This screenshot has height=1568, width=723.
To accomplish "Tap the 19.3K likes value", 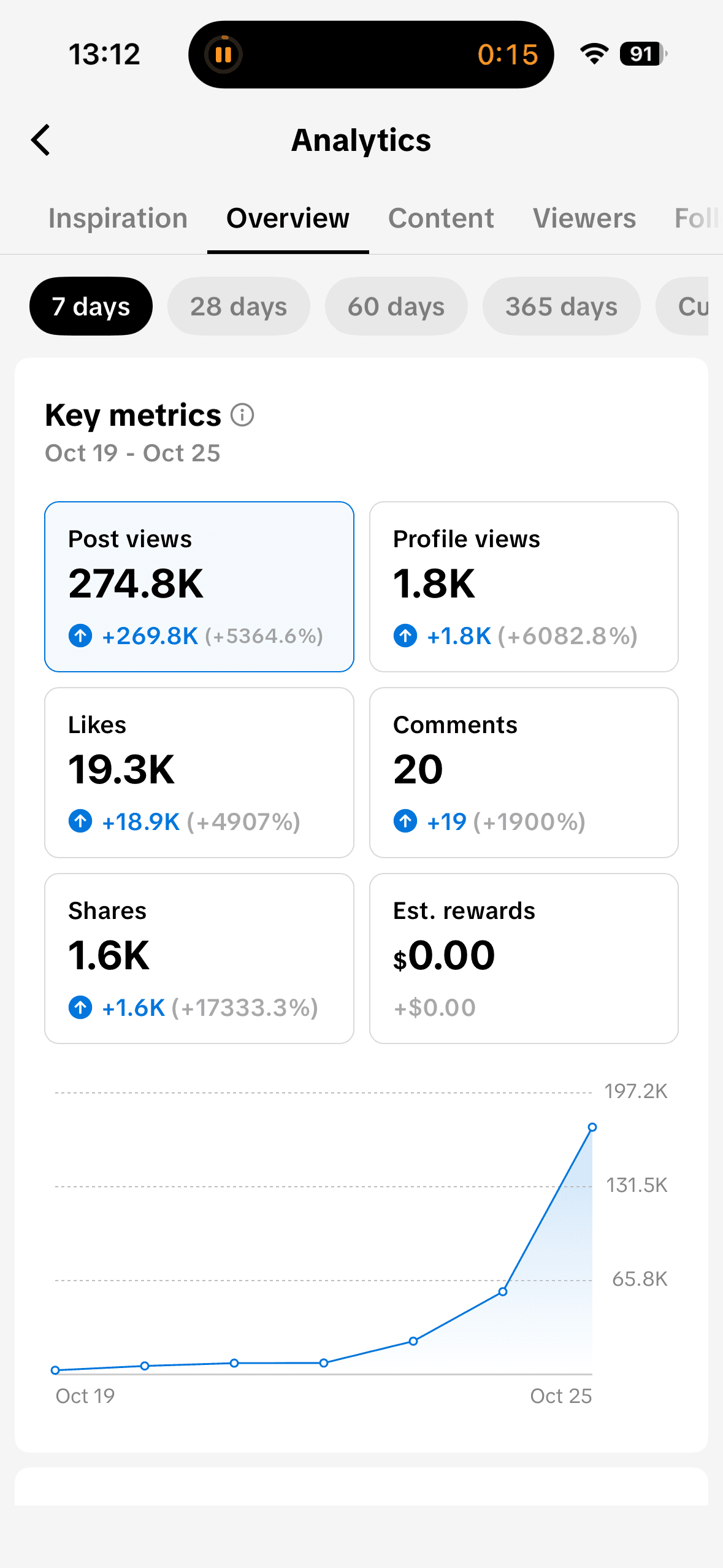I will coord(121,769).
